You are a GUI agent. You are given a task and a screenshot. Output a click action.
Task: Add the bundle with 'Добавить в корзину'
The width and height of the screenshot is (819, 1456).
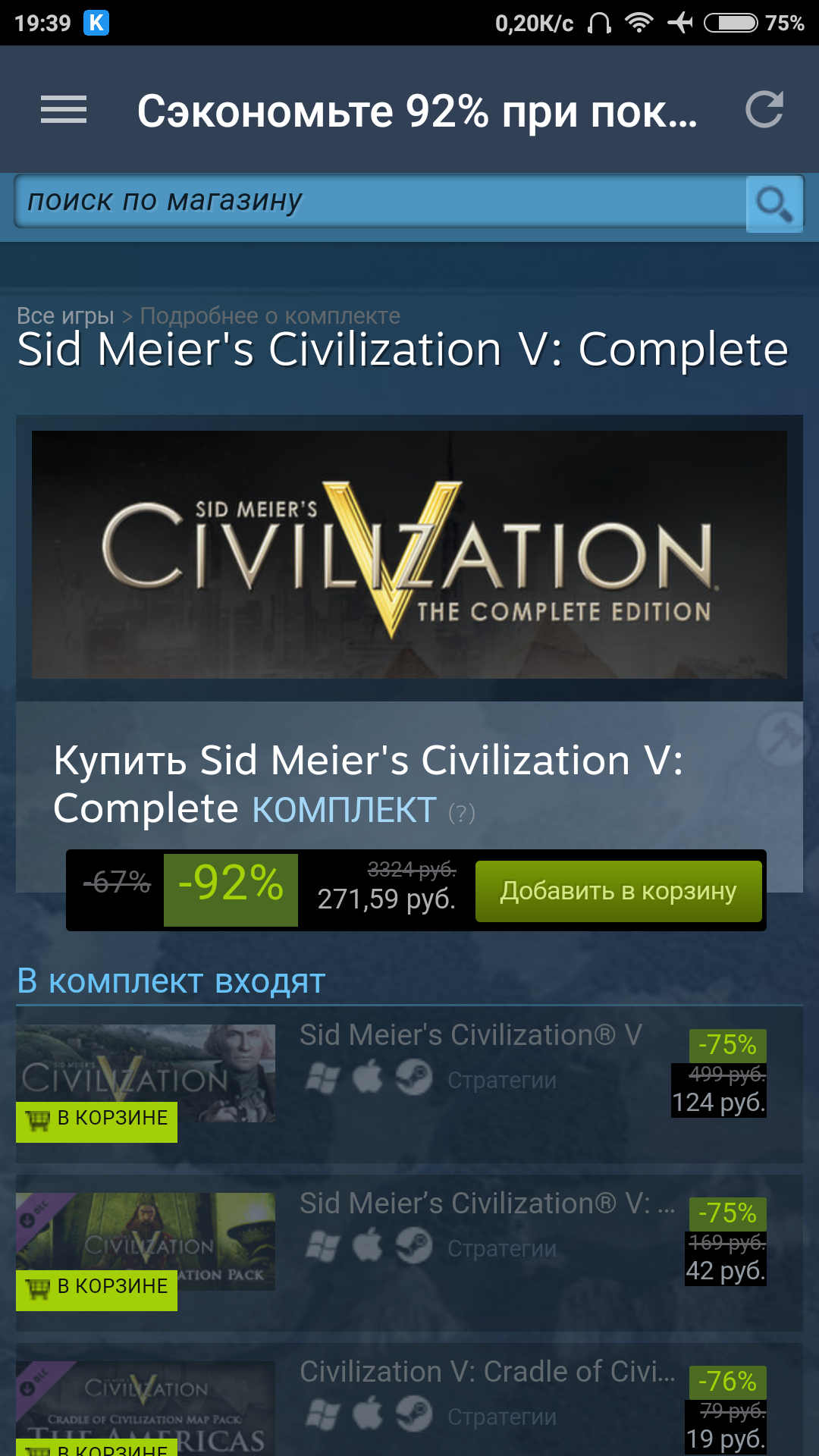pos(618,891)
